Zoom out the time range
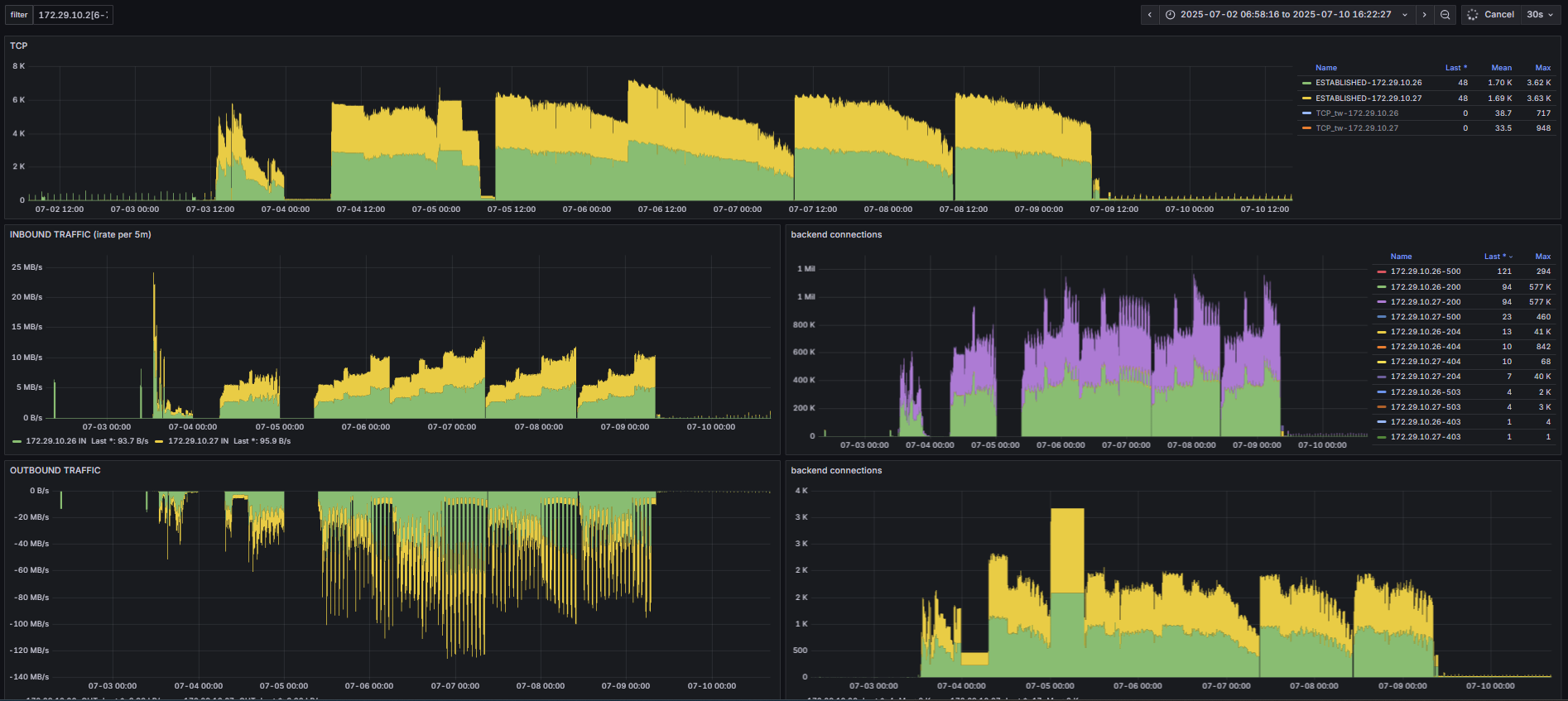The image size is (1568, 701). pos(1445,15)
